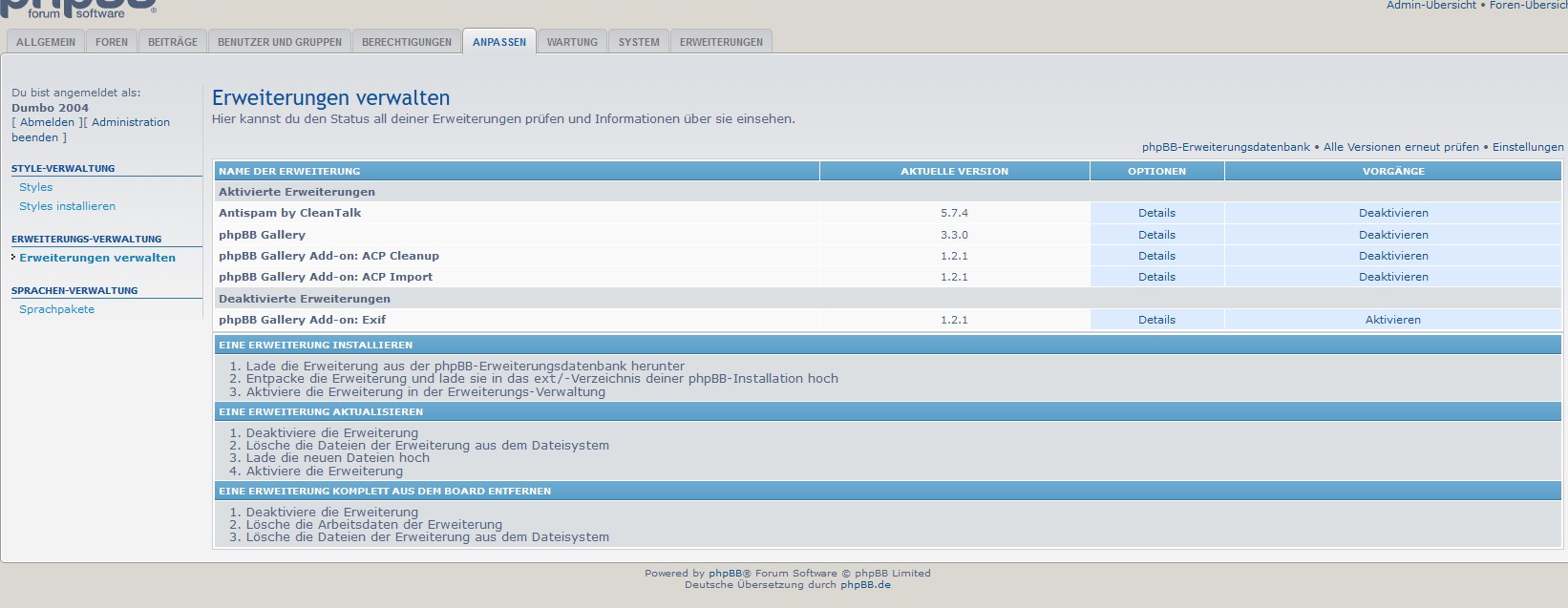Click Abmelden to log out
This screenshot has width=1568, height=608.
pos(47,122)
